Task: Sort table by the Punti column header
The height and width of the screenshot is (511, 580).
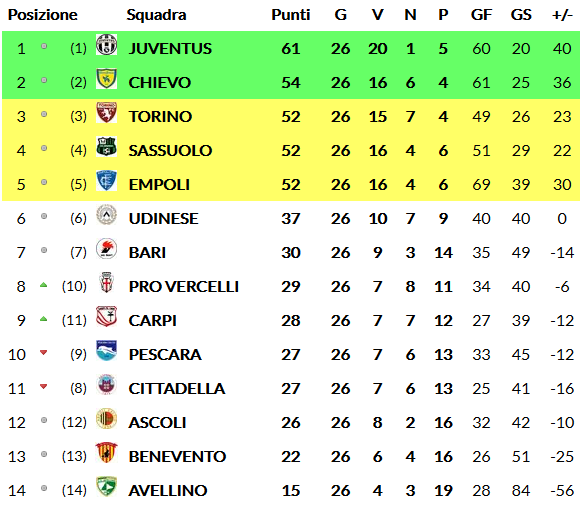Action: (290, 15)
